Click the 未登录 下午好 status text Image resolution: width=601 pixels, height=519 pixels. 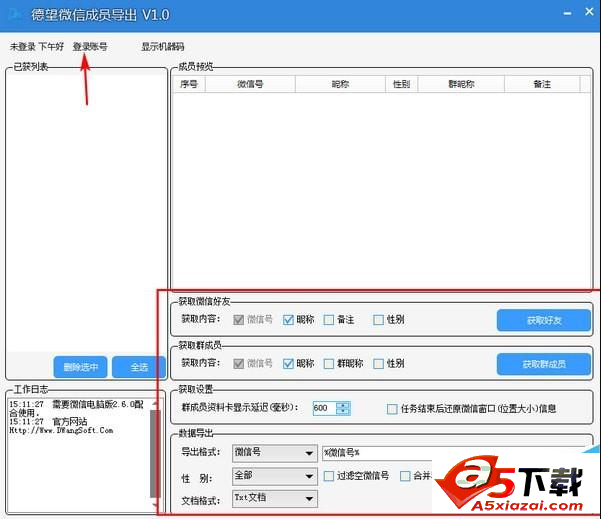click(37, 47)
